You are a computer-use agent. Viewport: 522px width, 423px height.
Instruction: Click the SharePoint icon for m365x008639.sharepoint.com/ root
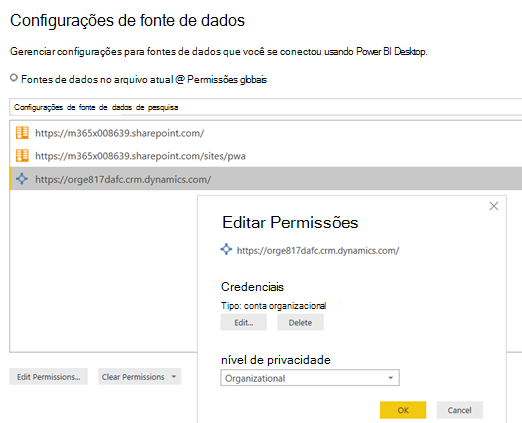point(22,133)
